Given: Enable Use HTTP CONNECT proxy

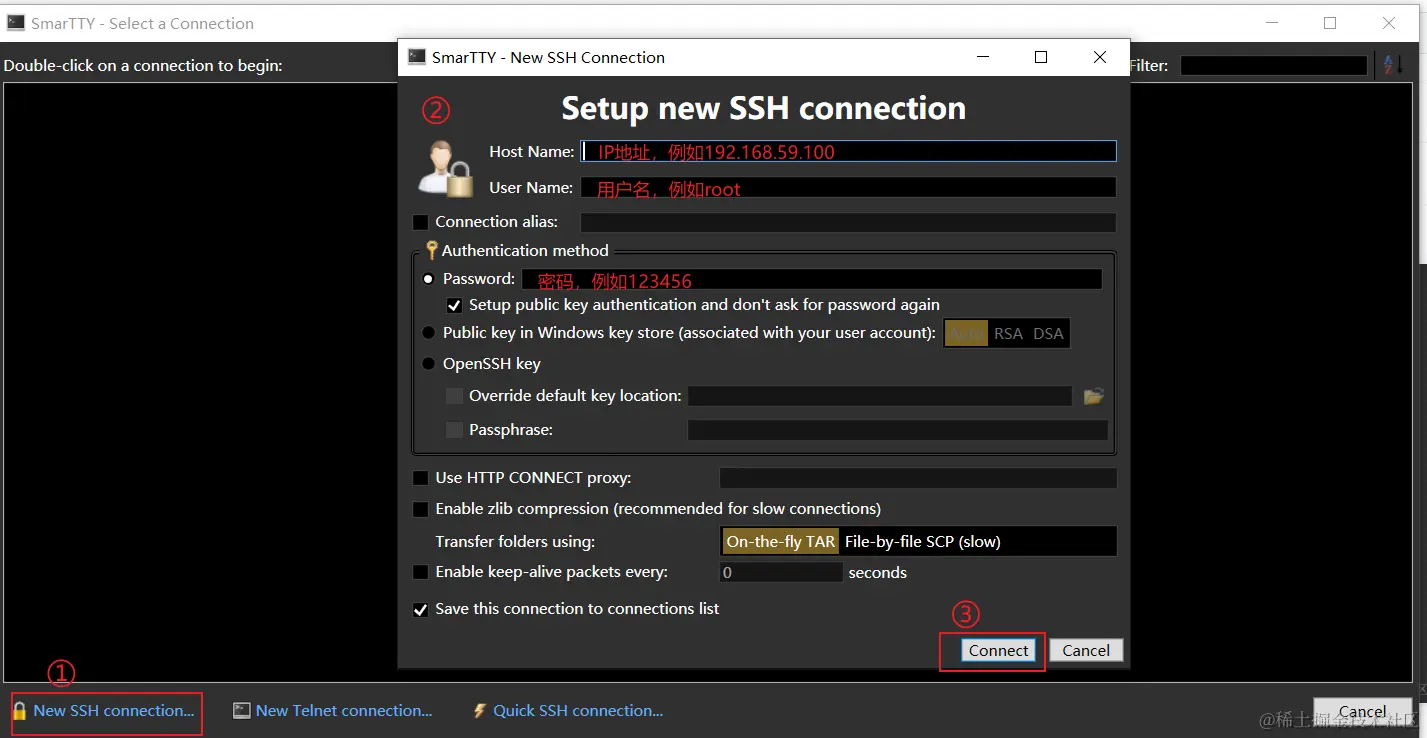Looking at the screenshot, I should pos(420,478).
